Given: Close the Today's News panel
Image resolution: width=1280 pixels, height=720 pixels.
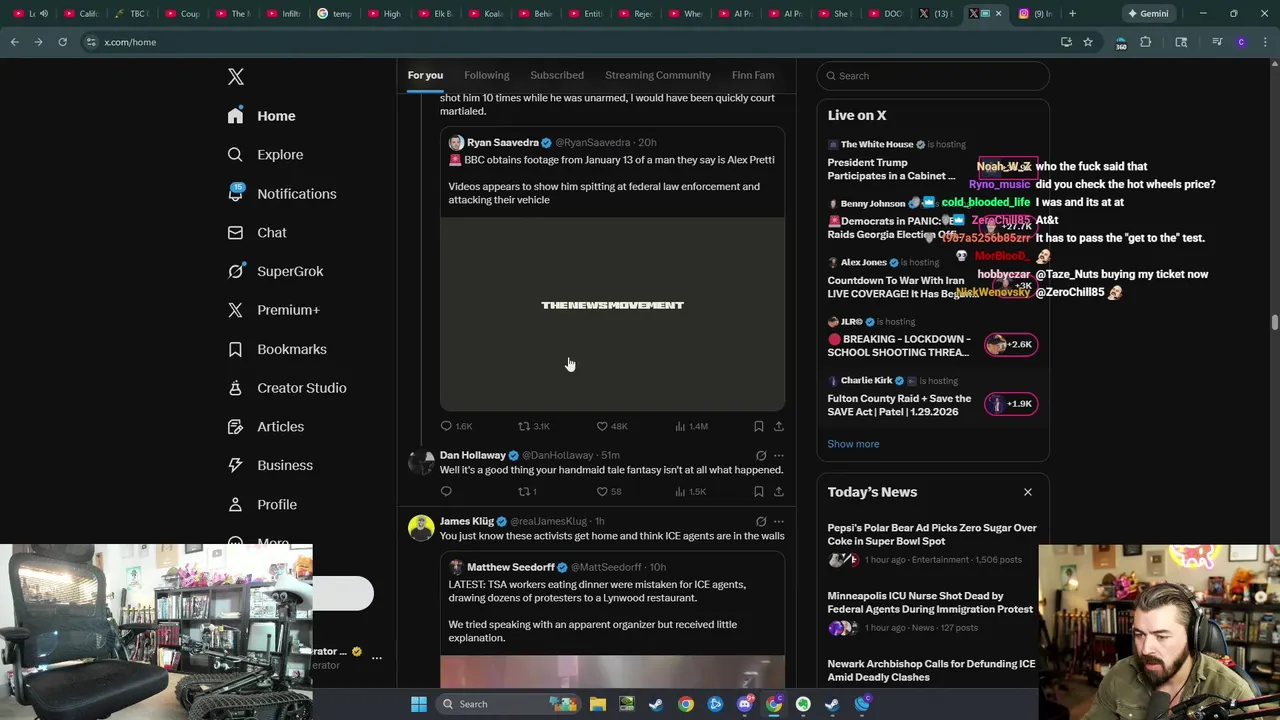Looking at the screenshot, I should [x=1027, y=492].
